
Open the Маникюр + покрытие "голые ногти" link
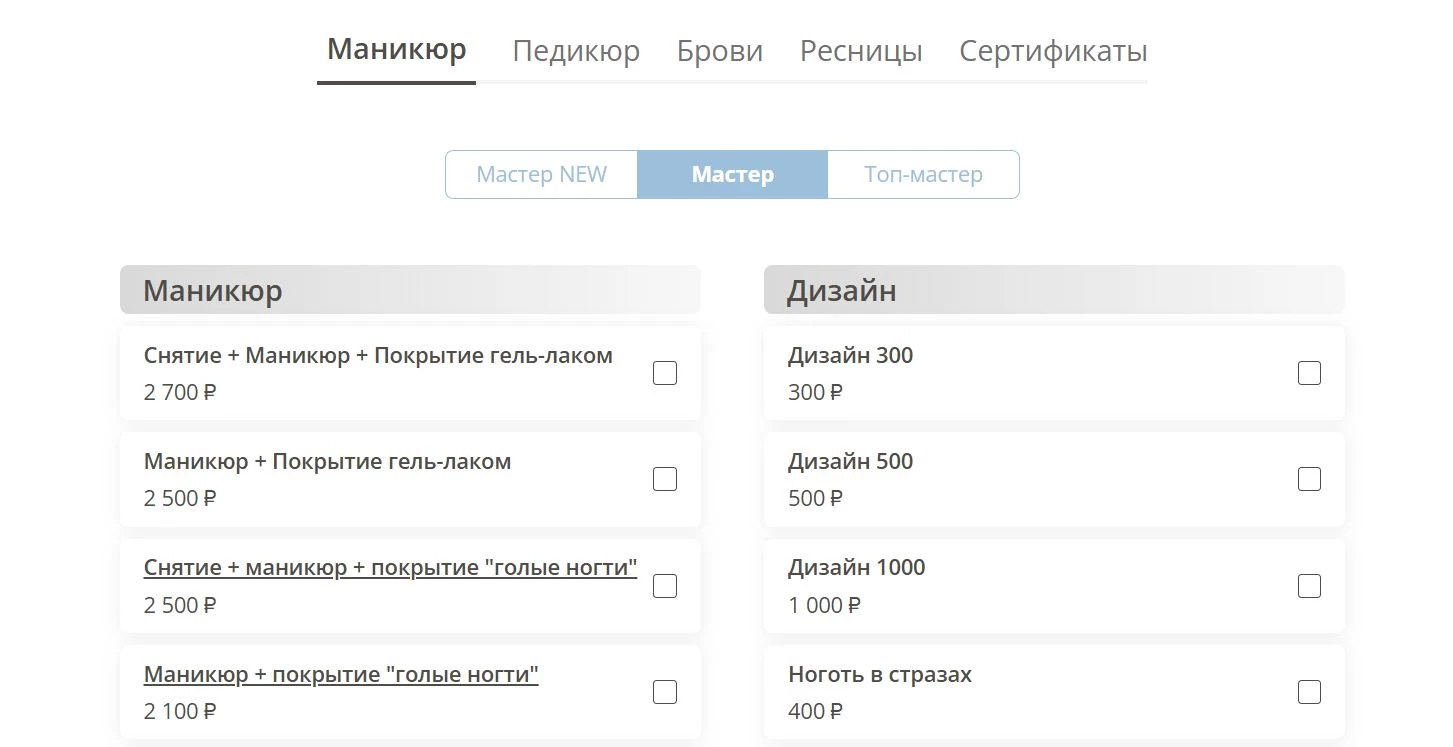coord(342,674)
